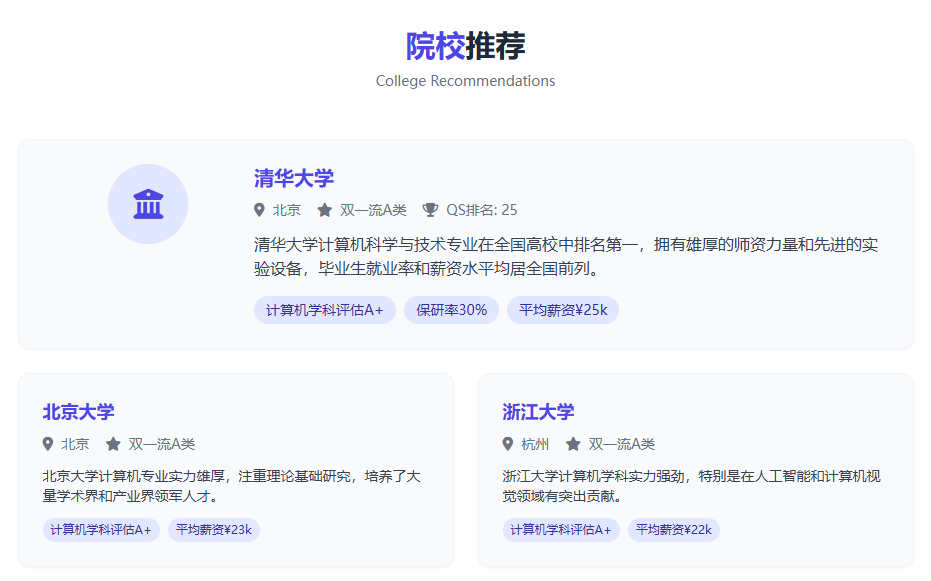Screen dimensions: 931x581
Task: Open the 北京大学 university title link
Action: [x=78, y=411]
